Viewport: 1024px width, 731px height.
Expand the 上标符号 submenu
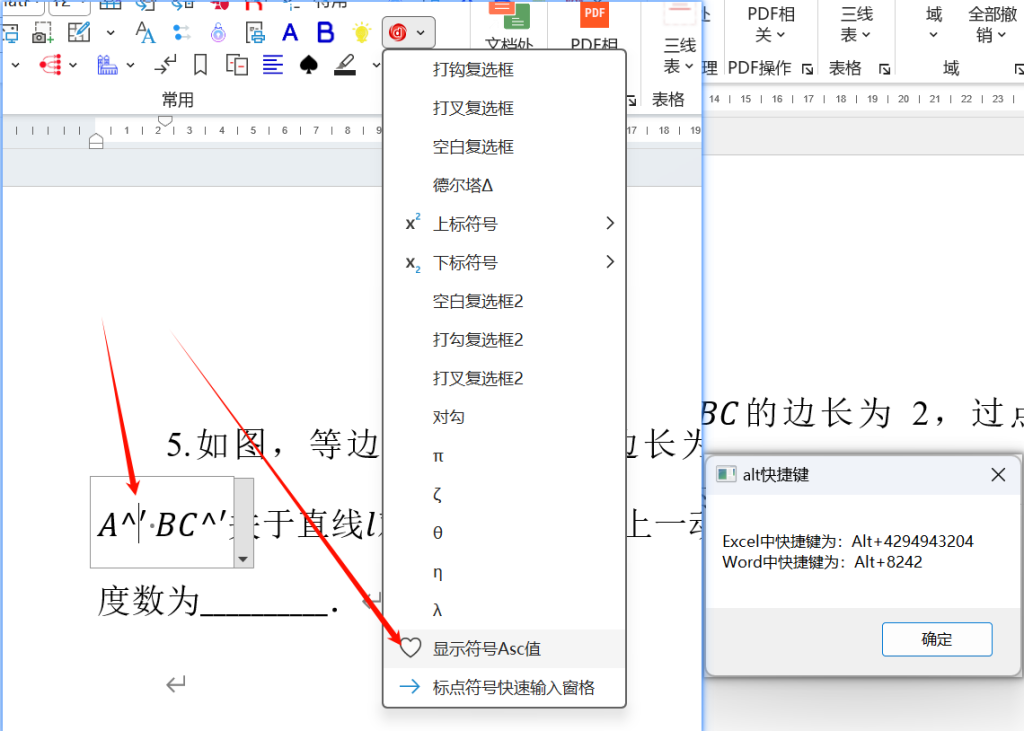(504, 223)
